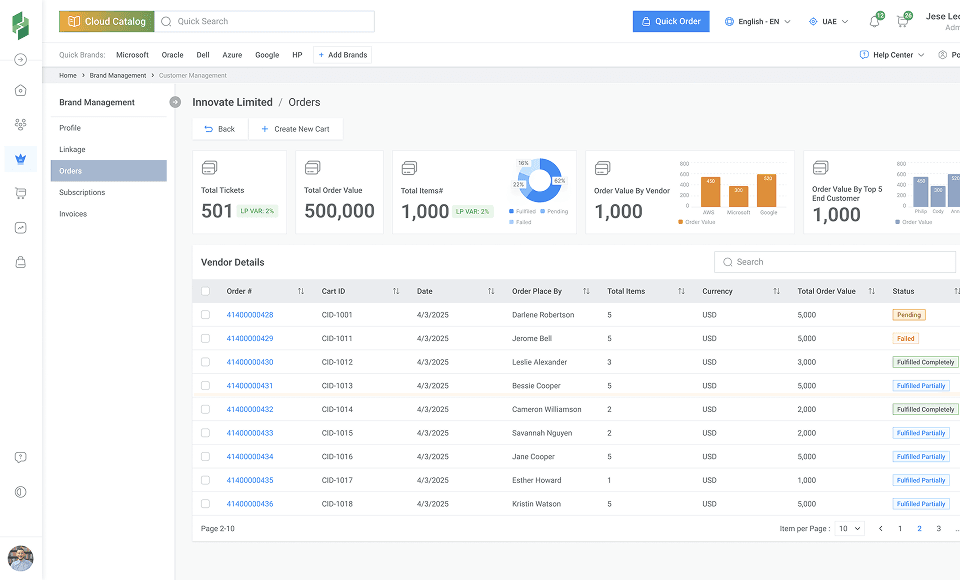
Task: Click the home icon in left sidebar
Action: point(21,90)
